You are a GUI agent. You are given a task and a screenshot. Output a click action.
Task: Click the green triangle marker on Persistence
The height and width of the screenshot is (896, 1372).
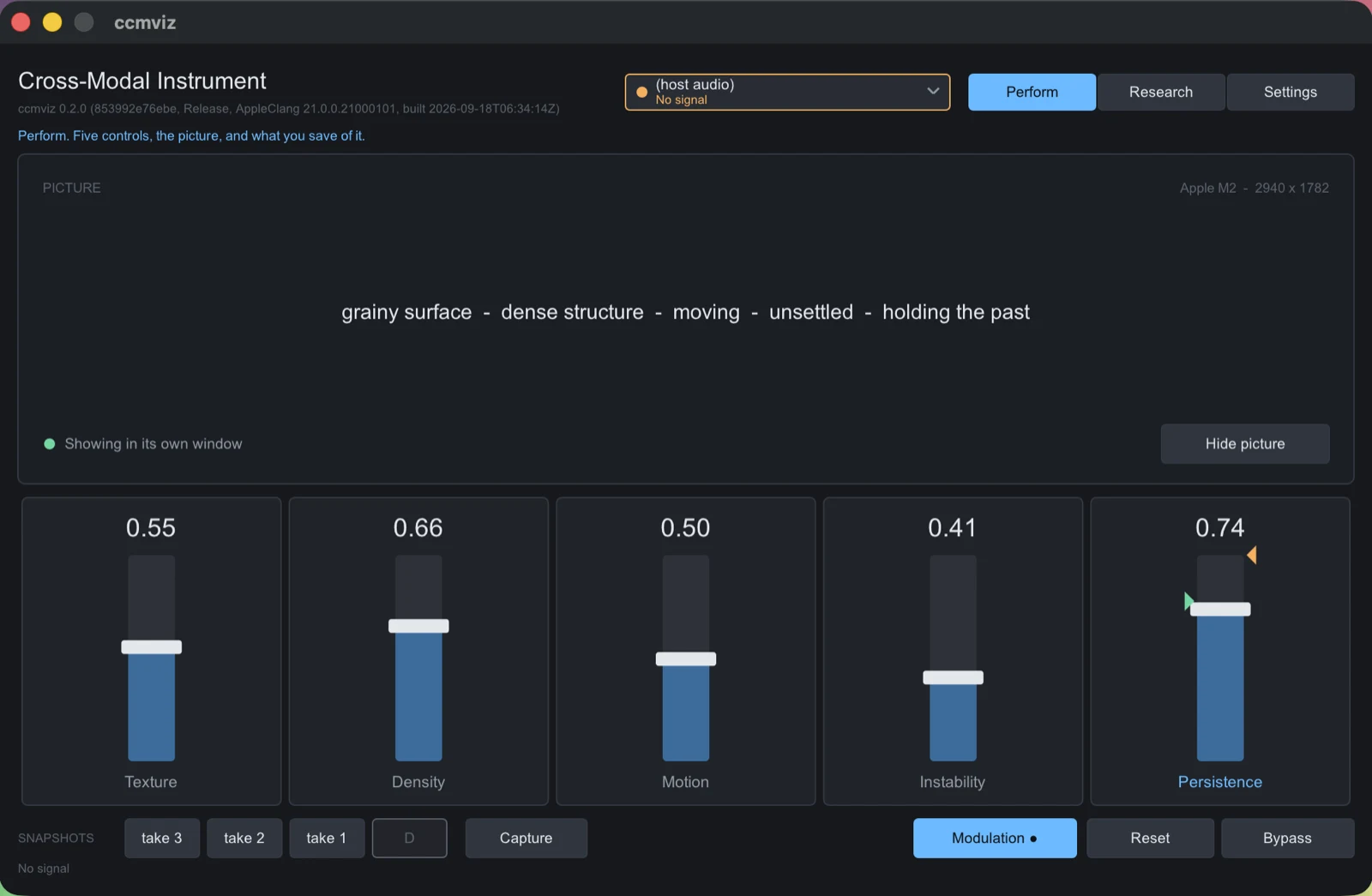click(x=1188, y=601)
